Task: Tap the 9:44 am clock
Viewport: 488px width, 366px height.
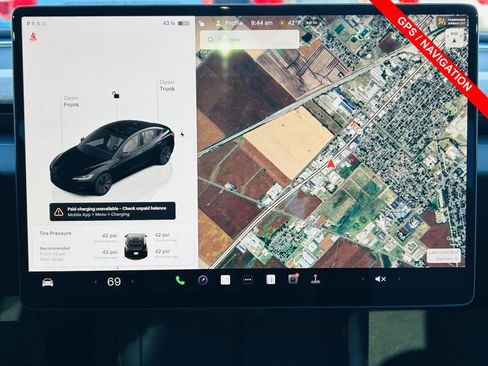Action: pos(262,23)
